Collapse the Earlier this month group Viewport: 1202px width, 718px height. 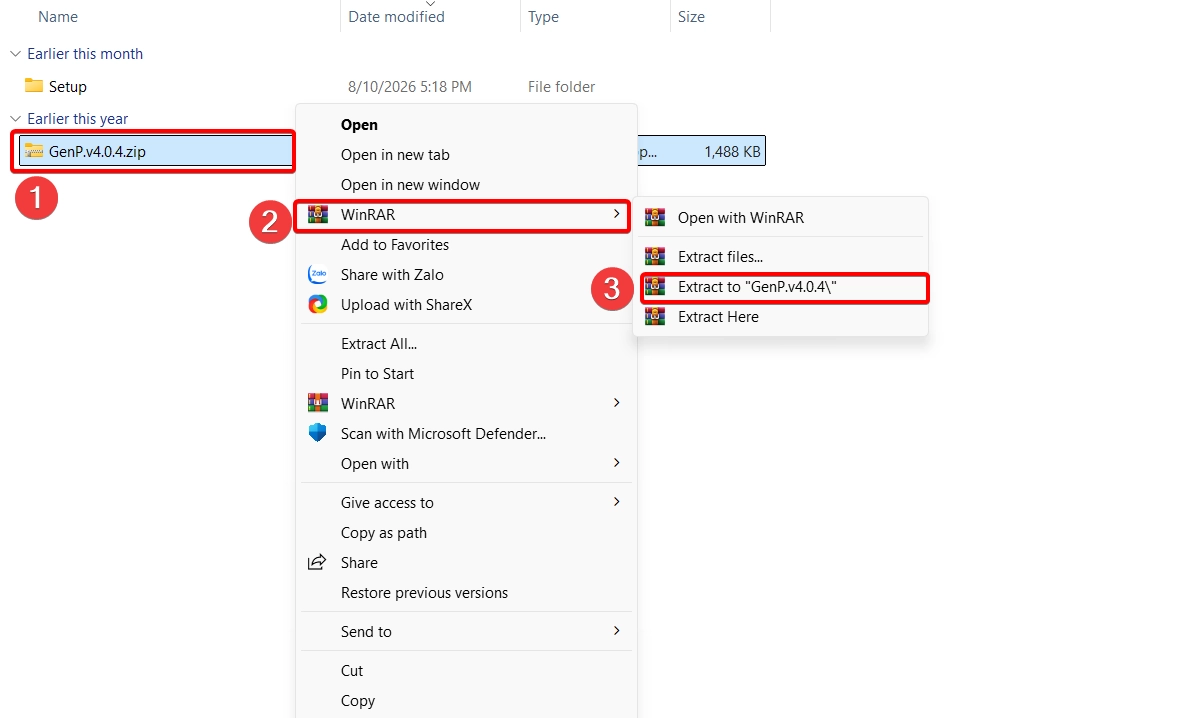(x=15, y=54)
